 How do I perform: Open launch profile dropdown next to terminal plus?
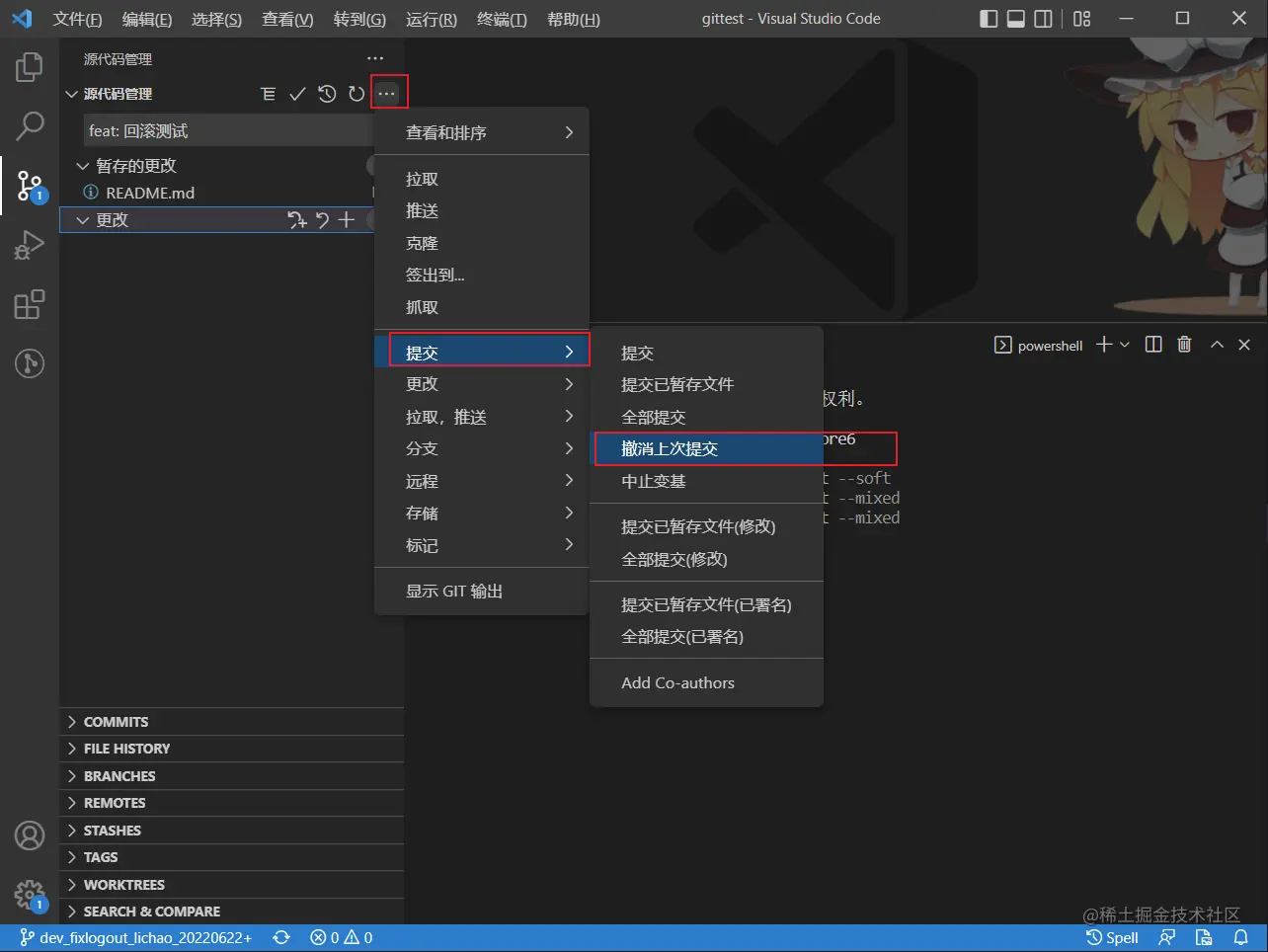click(1125, 345)
